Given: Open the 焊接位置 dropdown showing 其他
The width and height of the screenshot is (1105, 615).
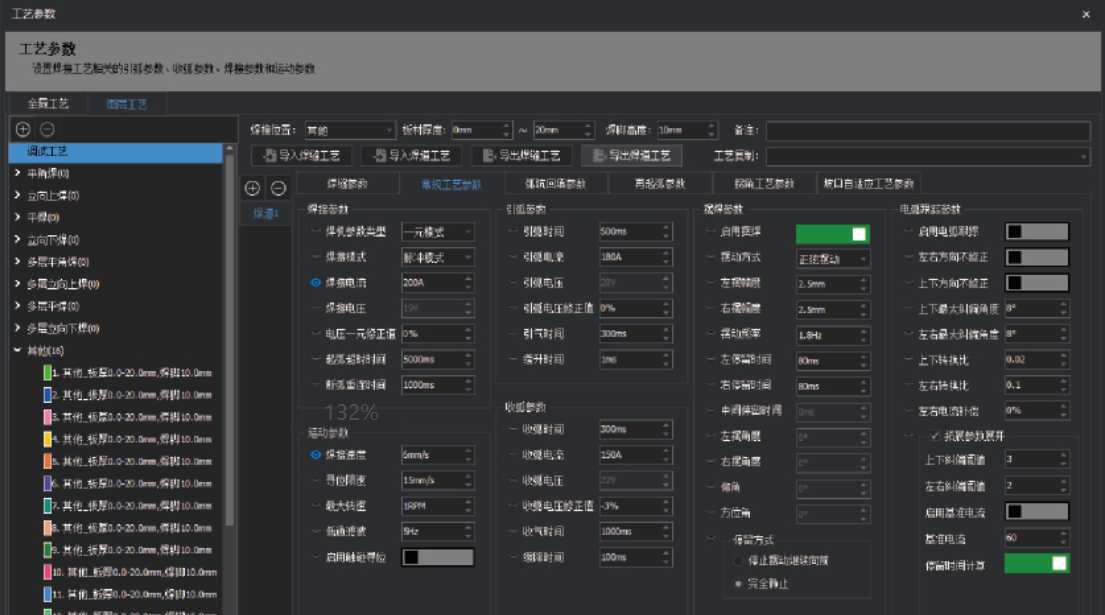Looking at the screenshot, I should [350, 130].
